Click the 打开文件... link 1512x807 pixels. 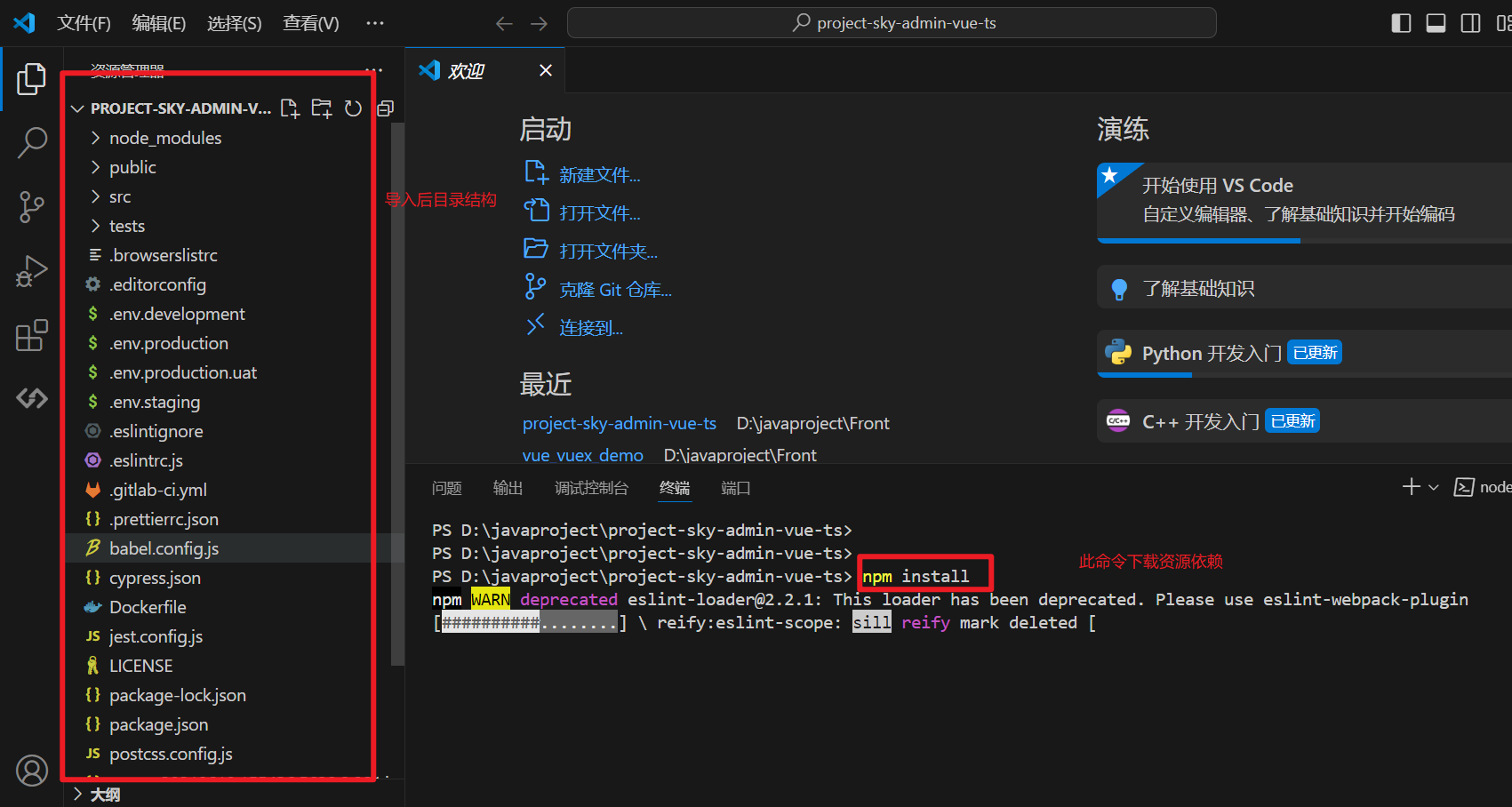coord(599,213)
